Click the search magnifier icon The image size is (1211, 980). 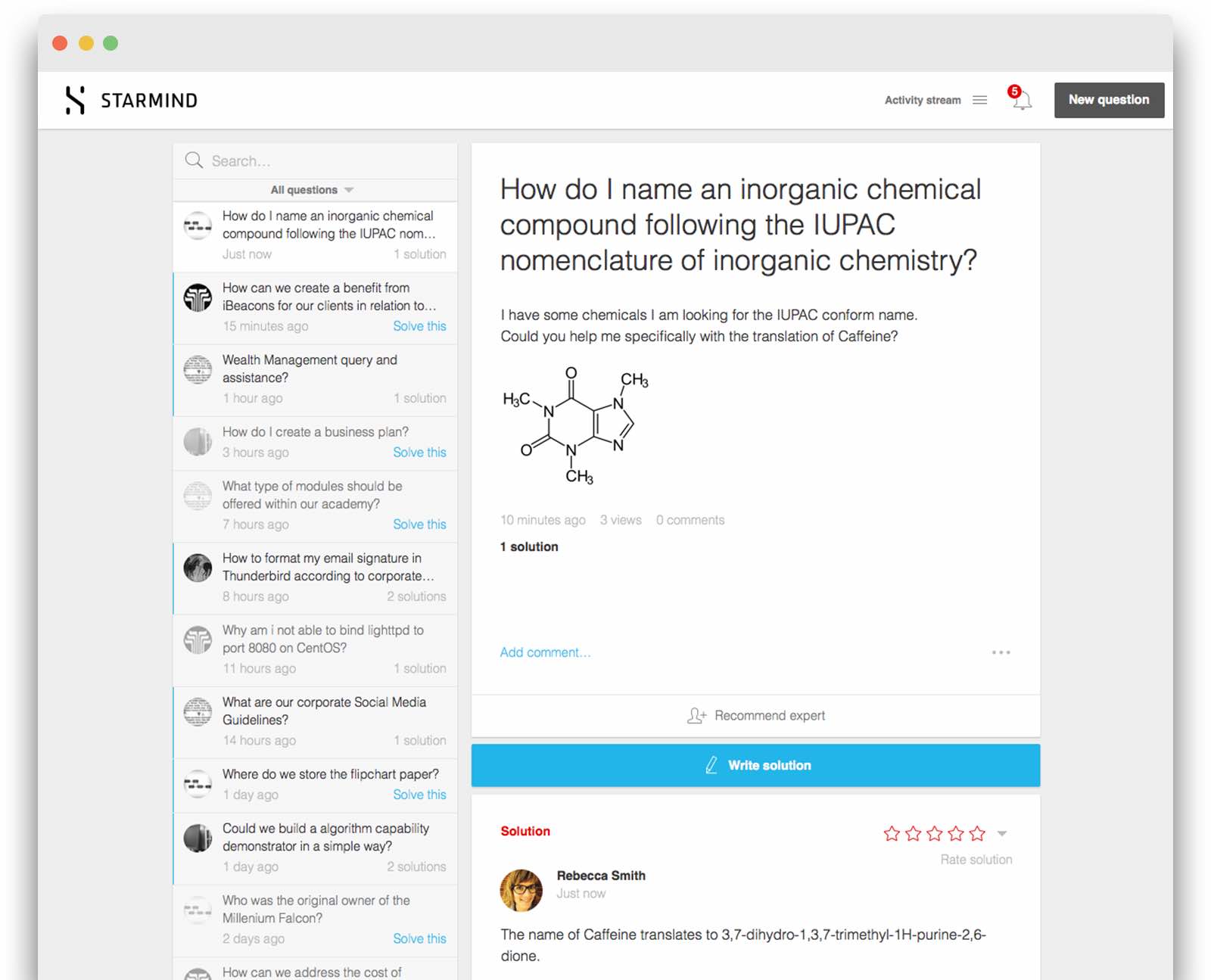point(194,160)
